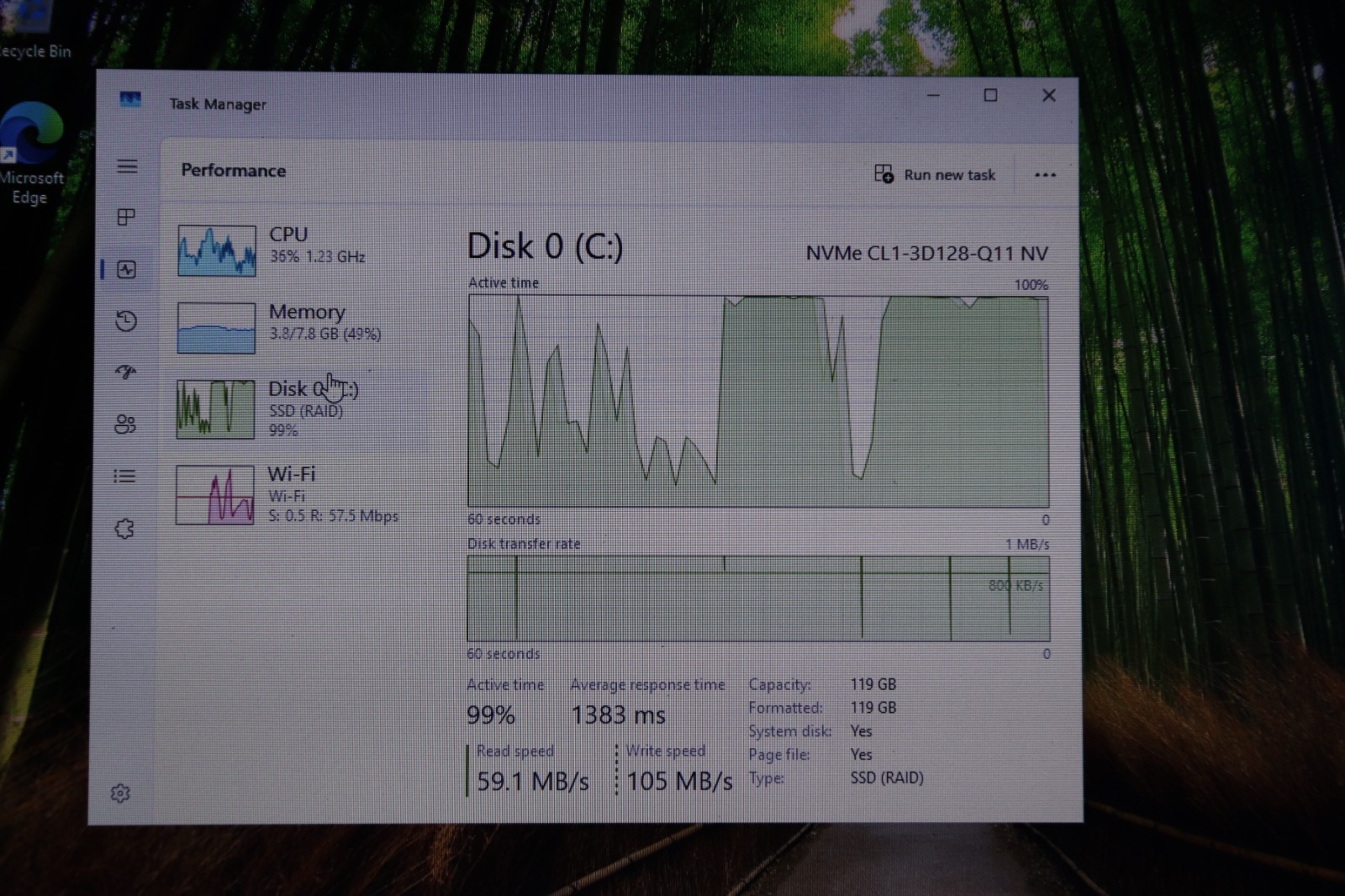Close the Task Manager window
1345x896 pixels.
coord(1048,95)
